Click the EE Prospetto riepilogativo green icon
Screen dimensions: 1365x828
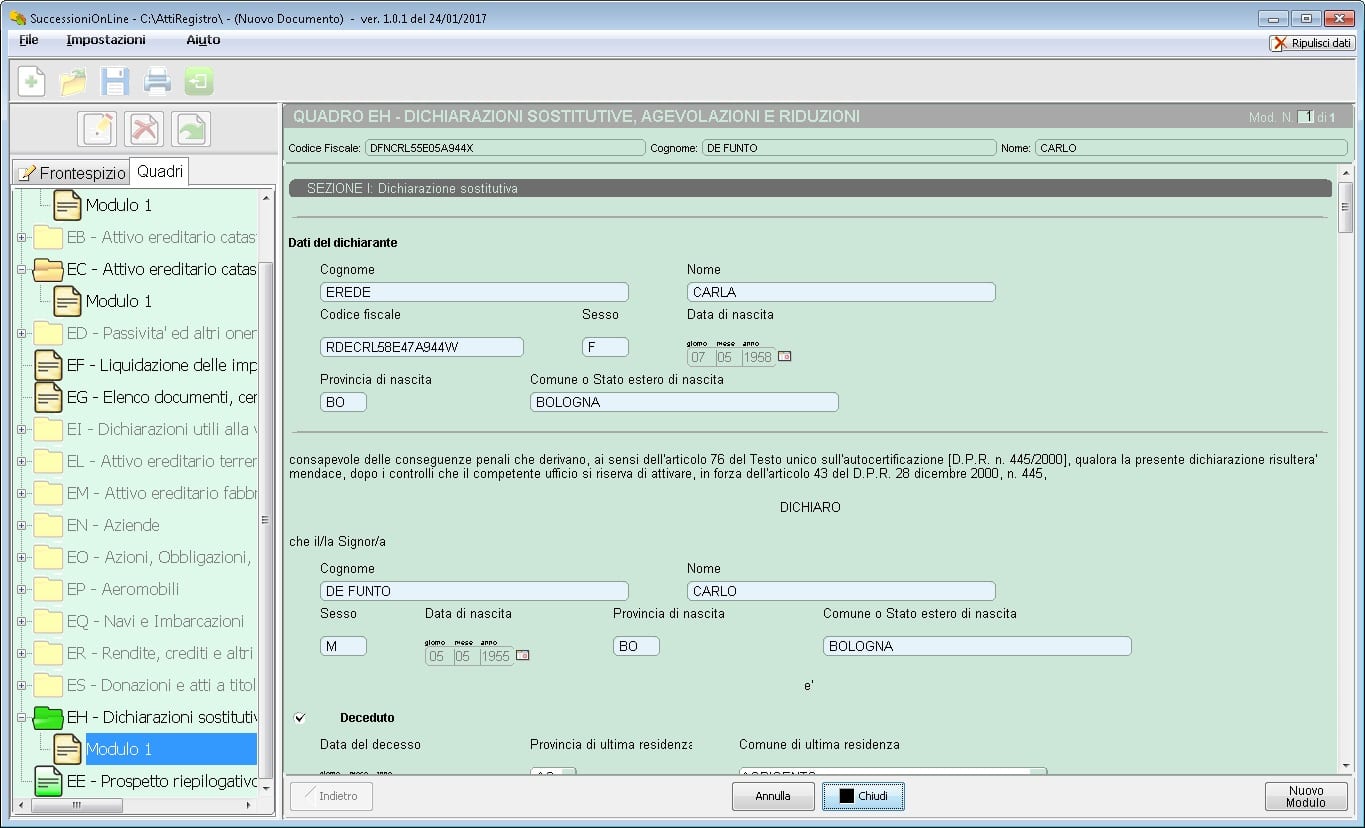pyautogui.click(x=48, y=781)
